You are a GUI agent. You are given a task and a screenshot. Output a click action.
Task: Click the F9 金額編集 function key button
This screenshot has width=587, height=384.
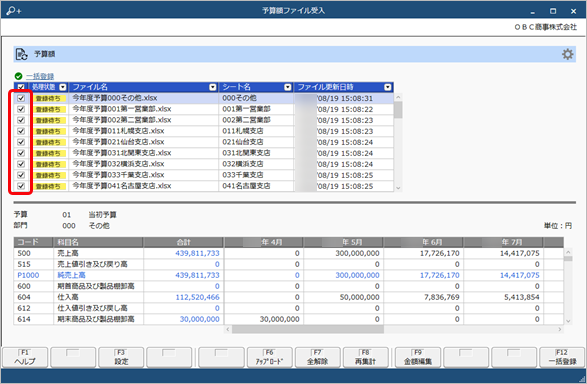coord(418,357)
